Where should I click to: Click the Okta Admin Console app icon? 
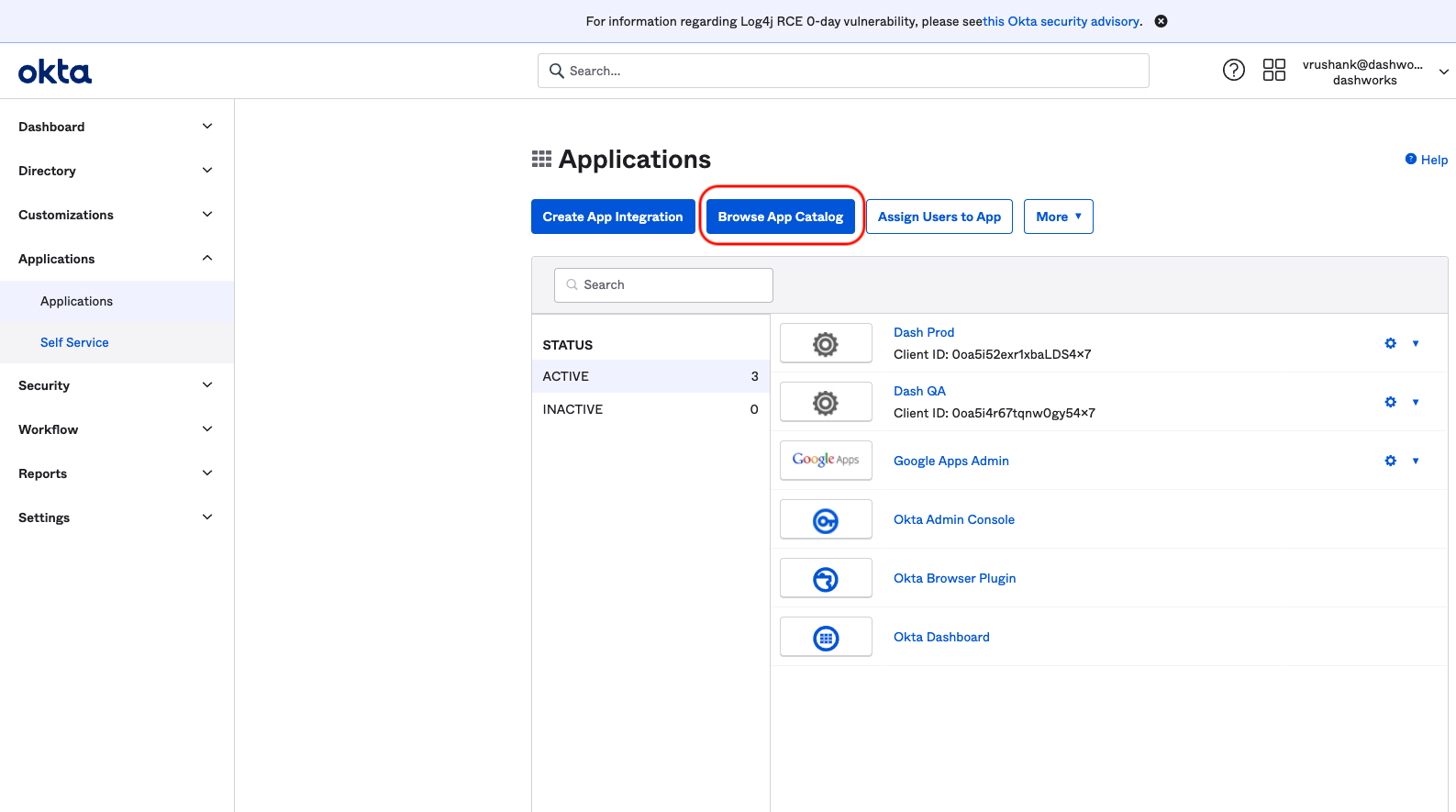click(x=825, y=520)
